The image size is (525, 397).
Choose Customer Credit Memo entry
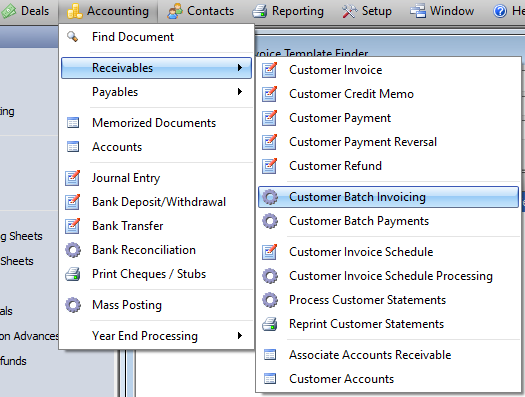(388, 94)
